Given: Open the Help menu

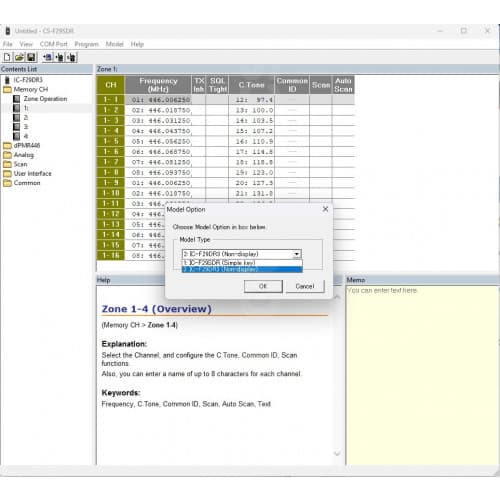Looking at the screenshot, I should coord(137,44).
